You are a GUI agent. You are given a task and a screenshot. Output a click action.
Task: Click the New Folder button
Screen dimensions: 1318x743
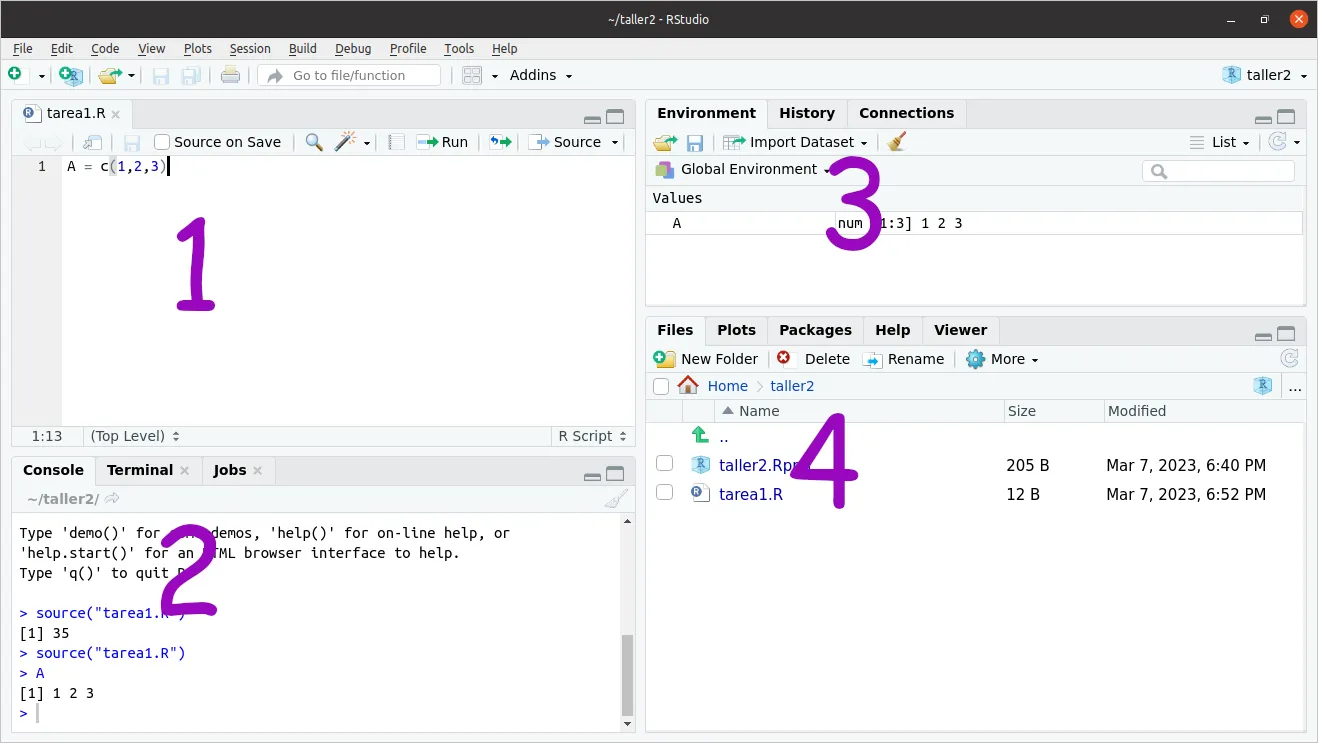[x=706, y=359]
